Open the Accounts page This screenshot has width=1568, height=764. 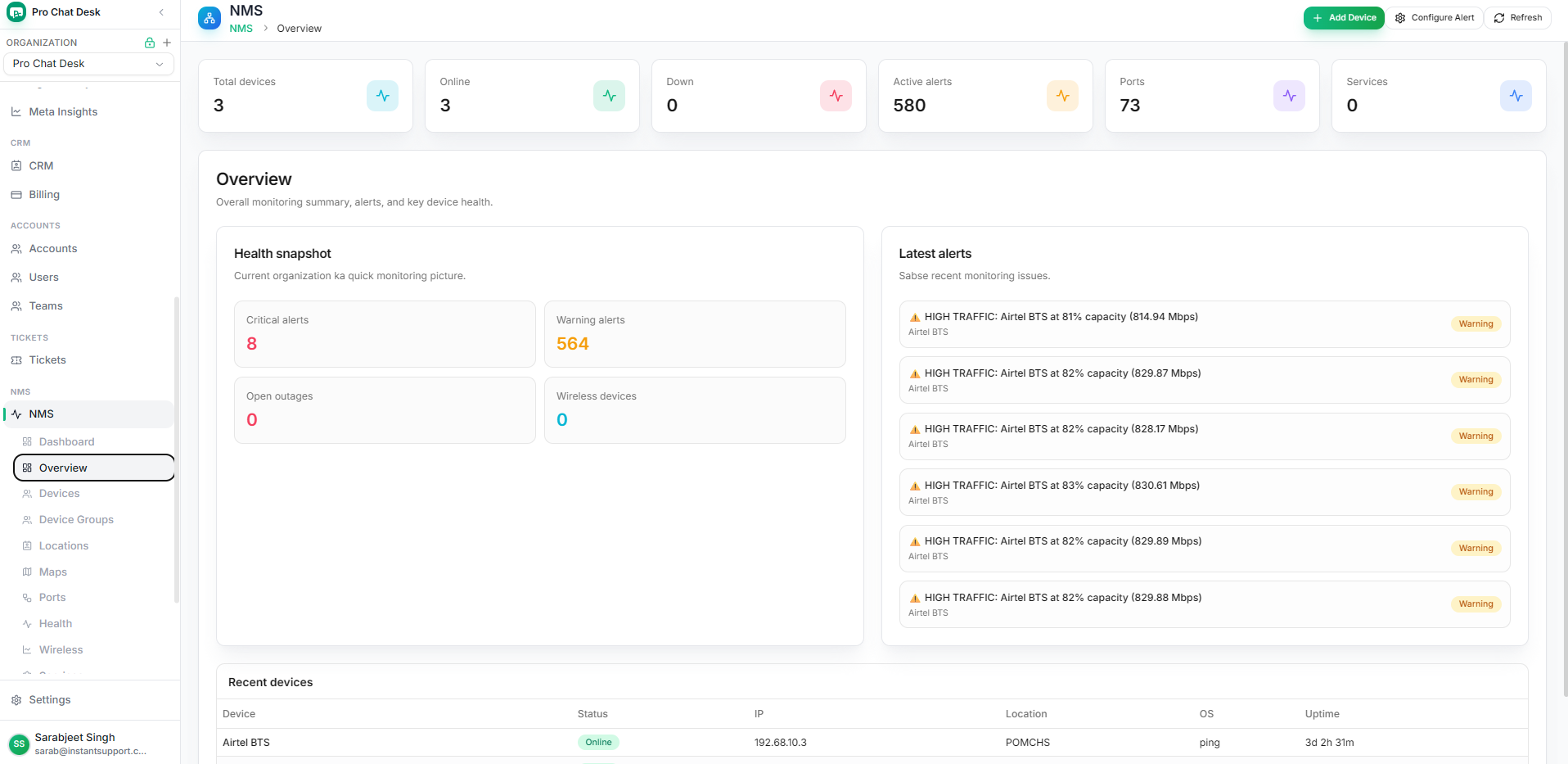53,249
